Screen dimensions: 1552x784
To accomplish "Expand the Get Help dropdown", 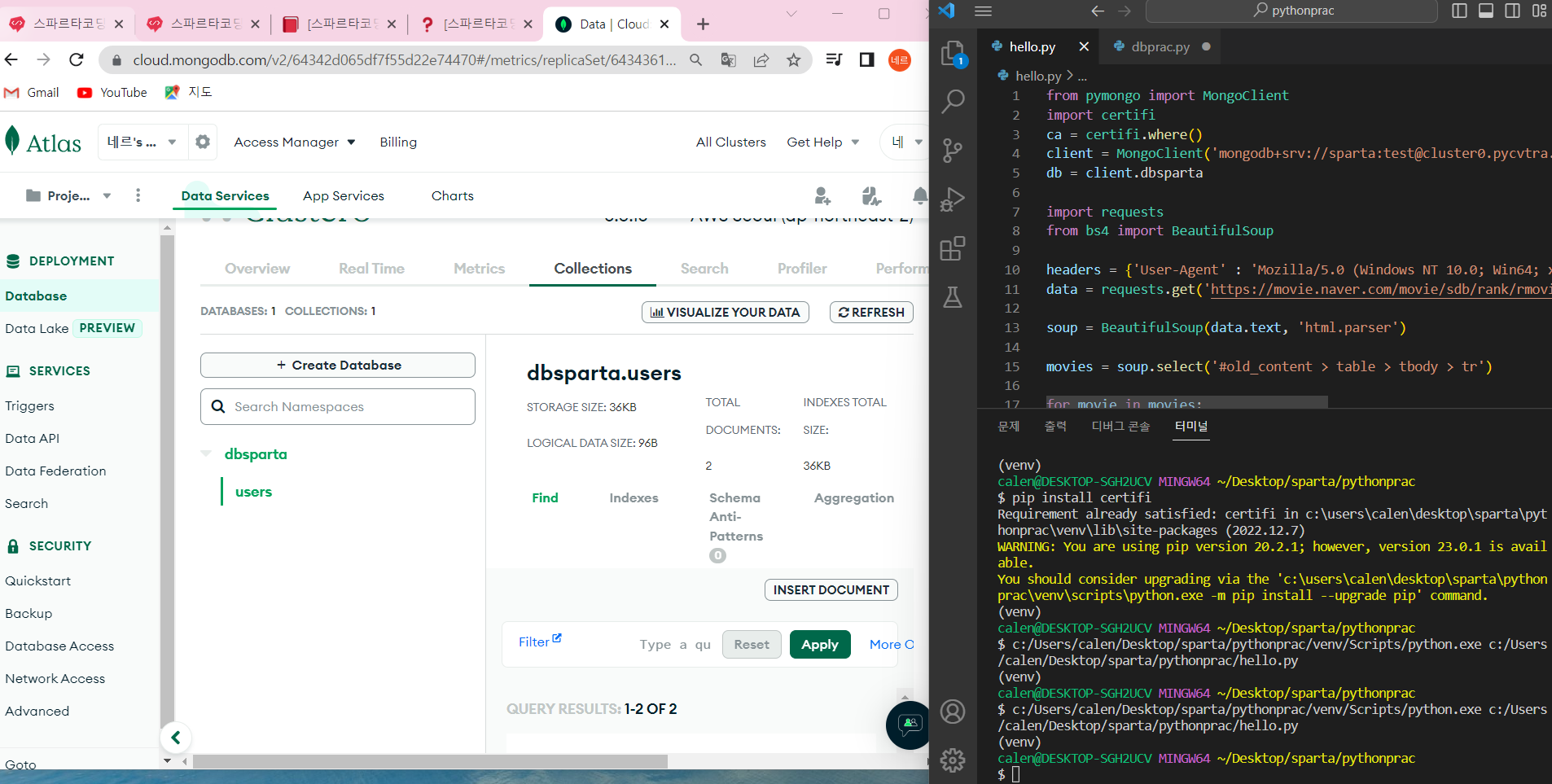I will pos(822,142).
